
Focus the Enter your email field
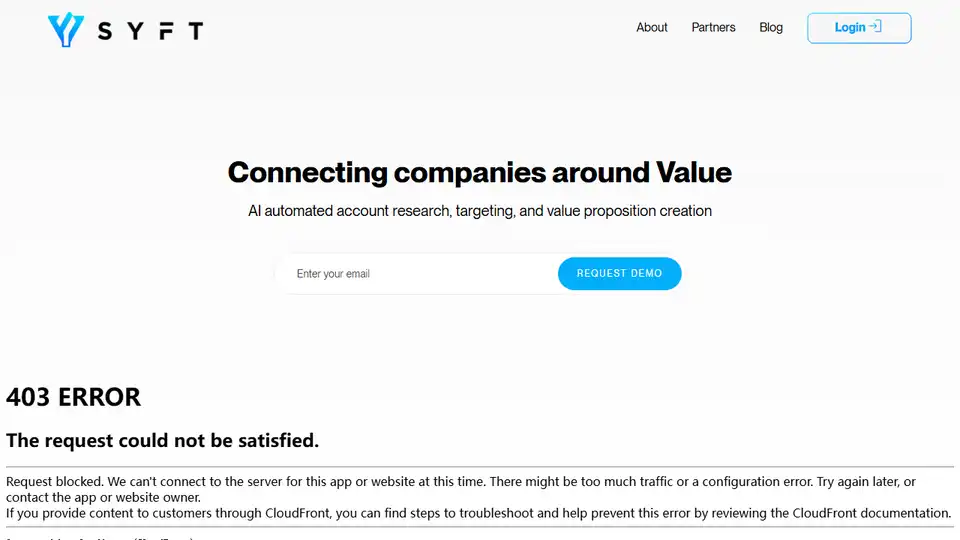(x=415, y=274)
